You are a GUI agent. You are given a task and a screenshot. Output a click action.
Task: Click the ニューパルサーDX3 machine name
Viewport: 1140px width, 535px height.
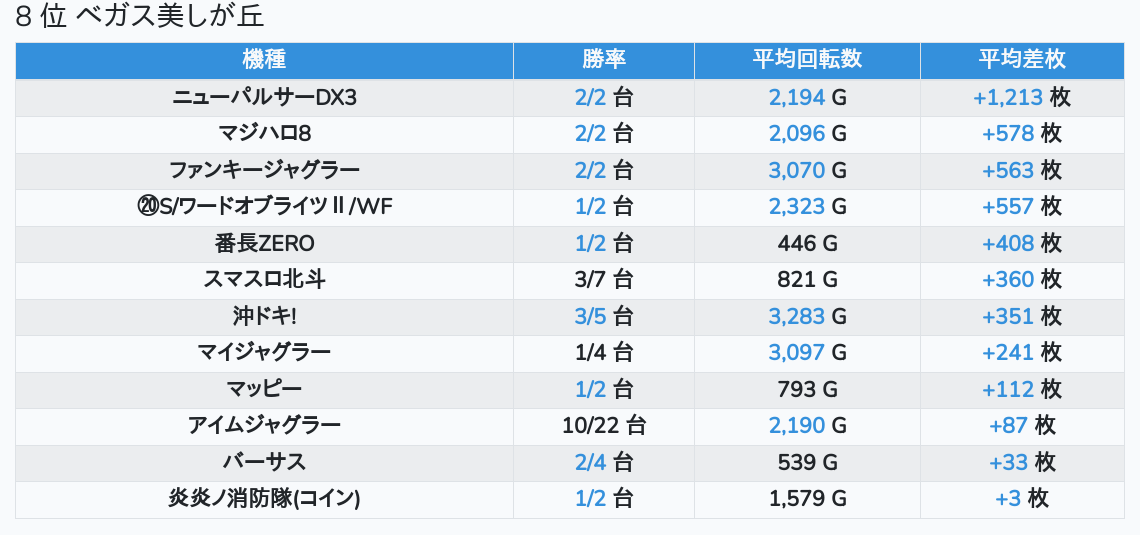(x=264, y=98)
